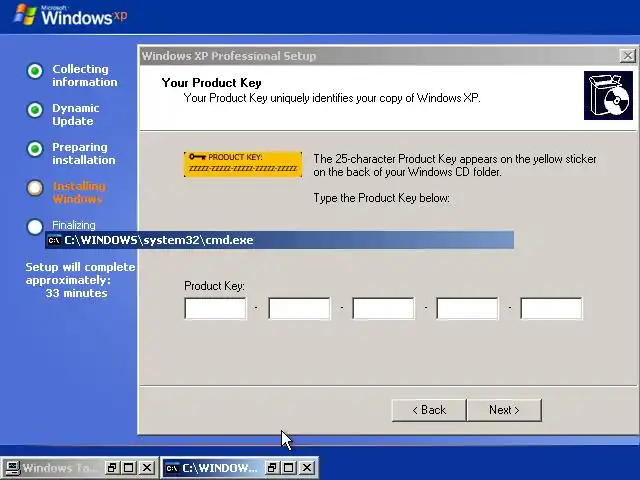The image size is (640, 480).
Task: Click the 'Product Key:' label
Action: coord(214,286)
